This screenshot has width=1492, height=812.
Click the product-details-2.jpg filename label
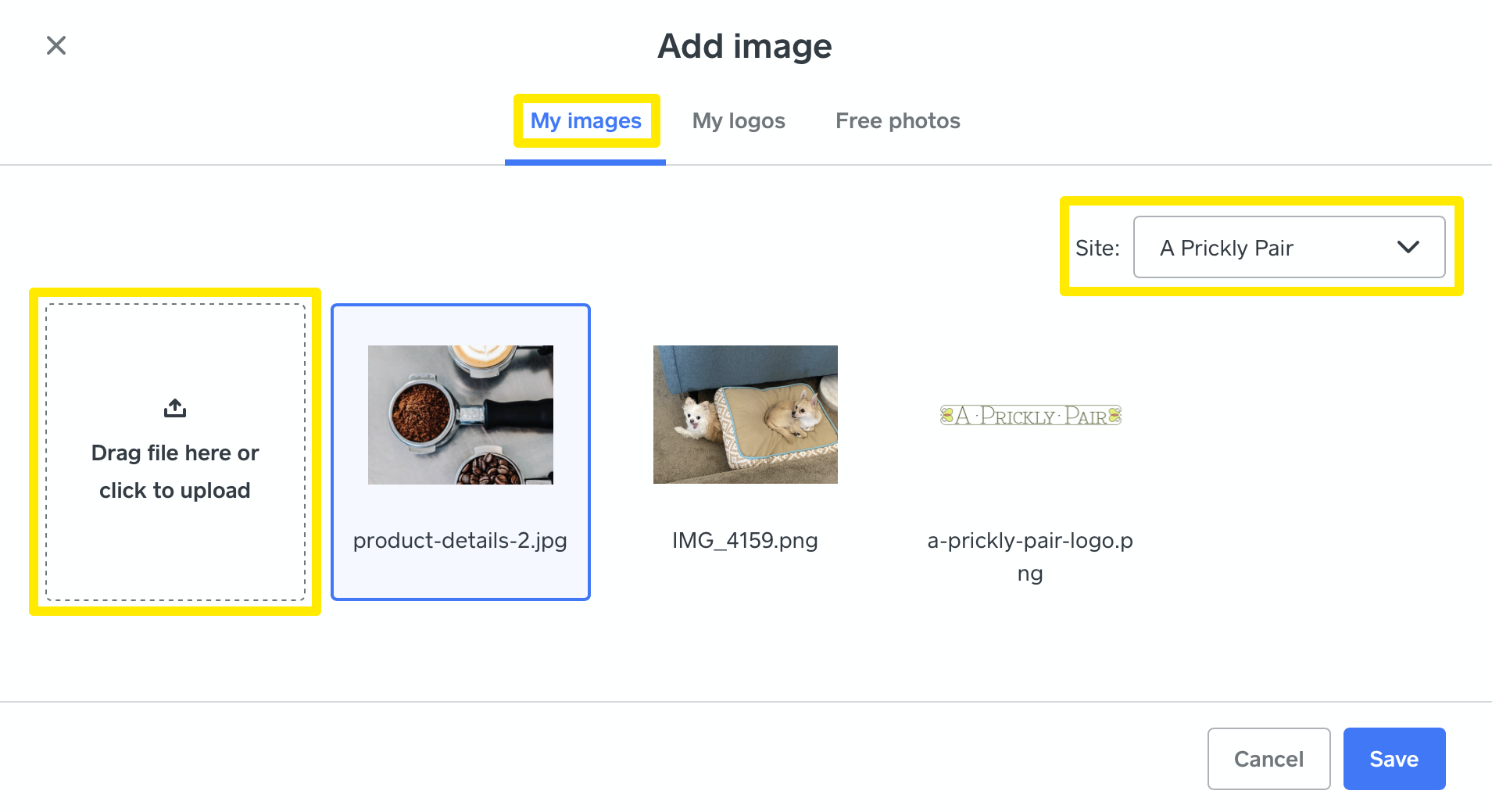(460, 540)
